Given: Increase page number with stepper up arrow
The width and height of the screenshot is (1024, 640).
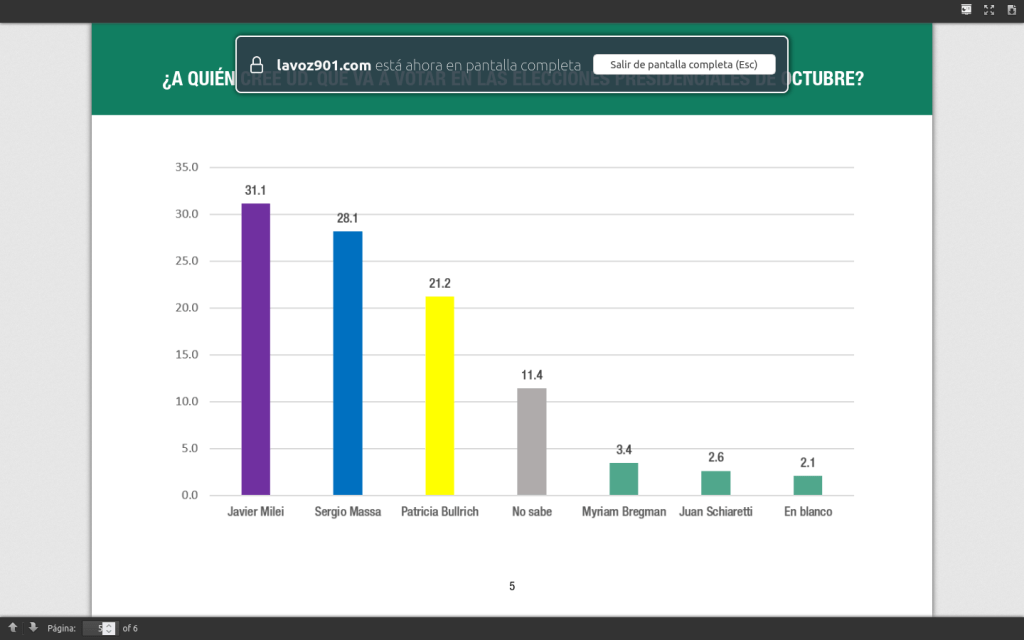Looking at the screenshot, I should point(109,625).
